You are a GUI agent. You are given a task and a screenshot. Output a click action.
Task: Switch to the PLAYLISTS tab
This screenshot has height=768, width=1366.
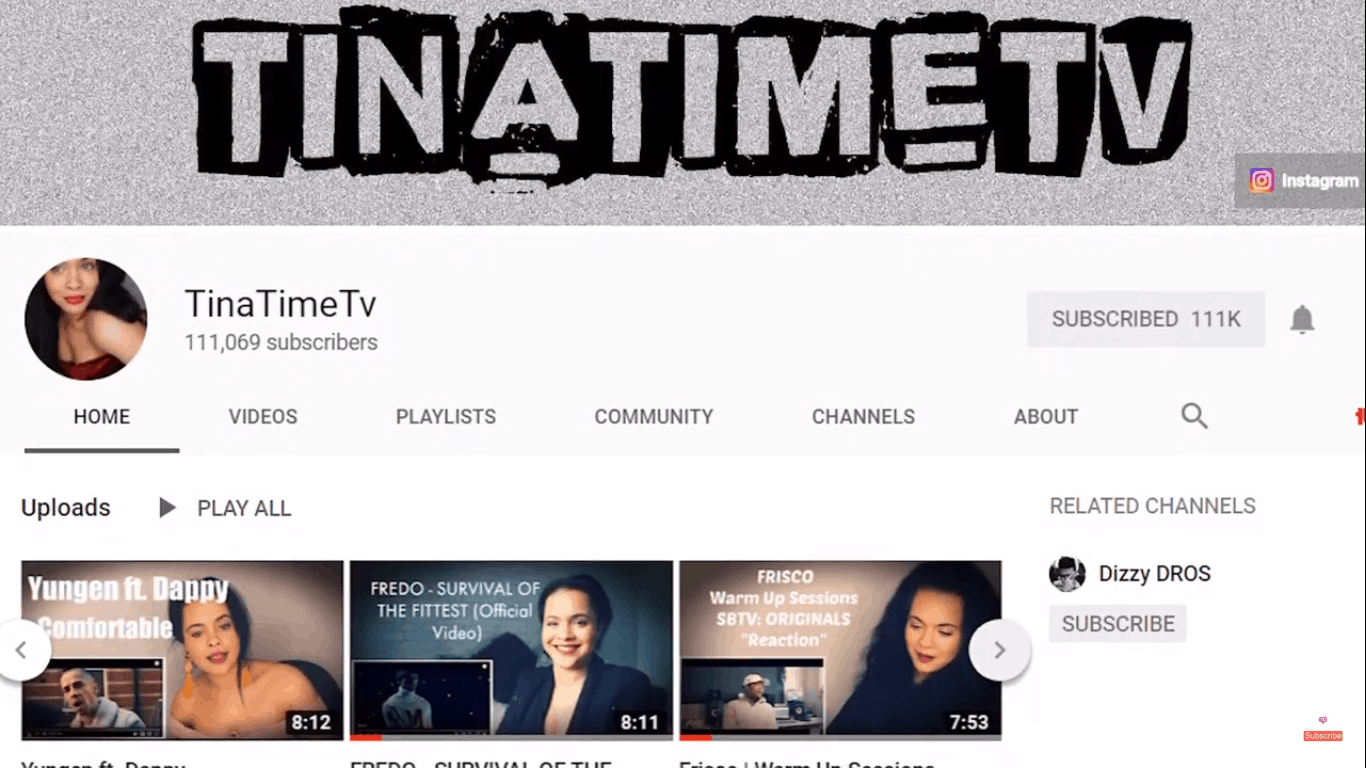[446, 417]
